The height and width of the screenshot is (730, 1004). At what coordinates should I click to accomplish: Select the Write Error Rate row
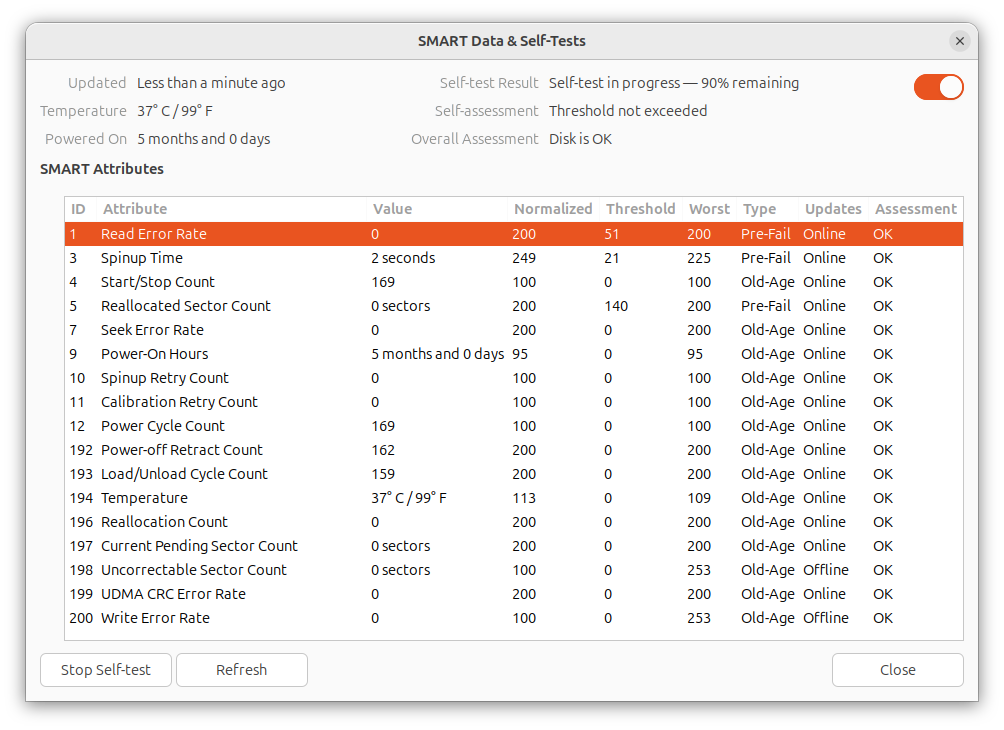[514, 618]
